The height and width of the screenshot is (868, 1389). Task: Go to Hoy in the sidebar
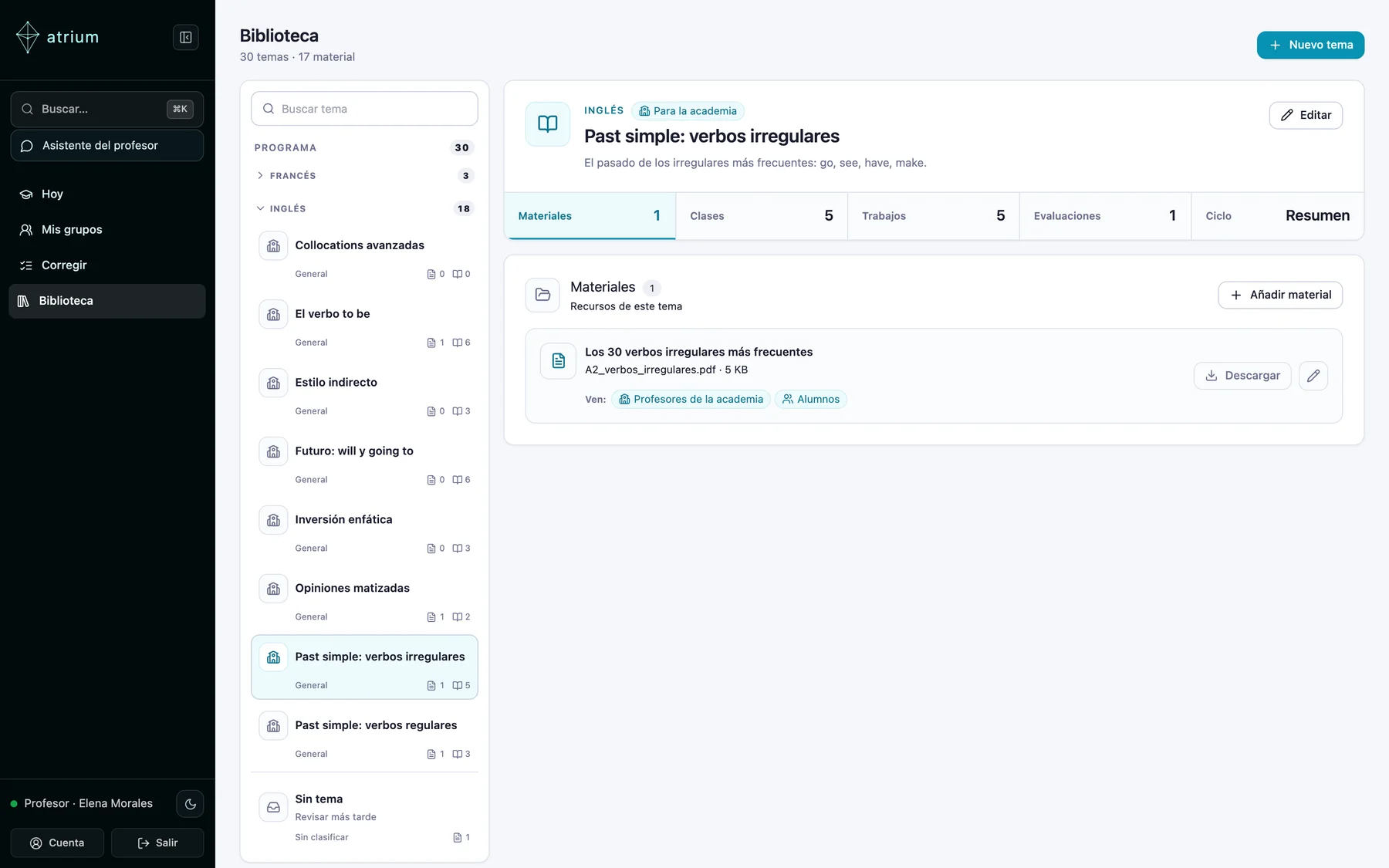(x=107, y=194)
